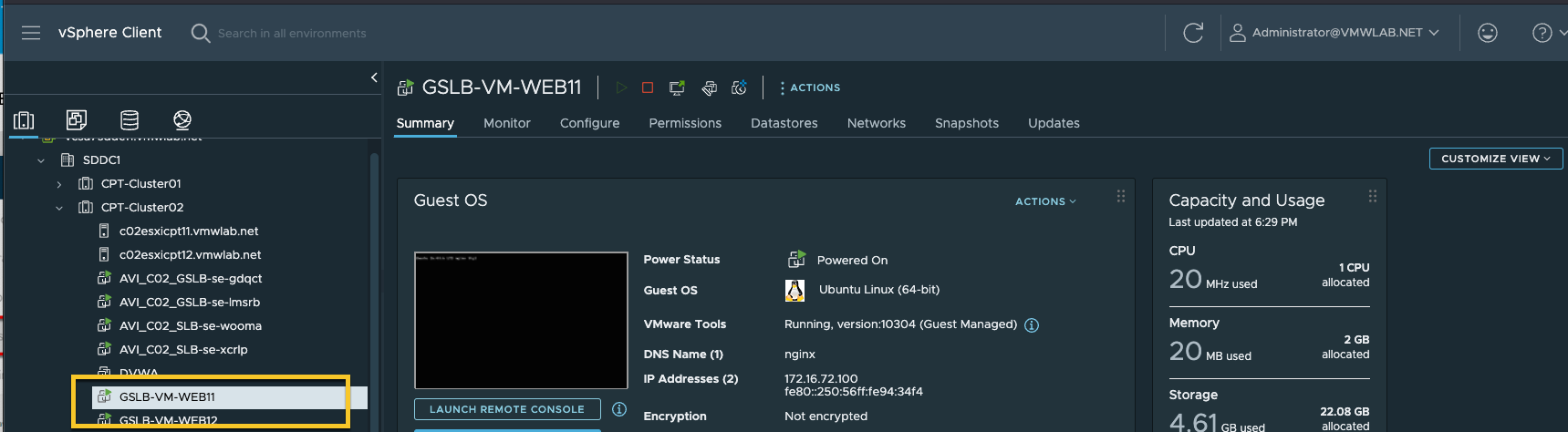Click the red Power Off icon
The height and width of the screenshot is (432, 1568).
pyautogui.click(x=648, y=87)
